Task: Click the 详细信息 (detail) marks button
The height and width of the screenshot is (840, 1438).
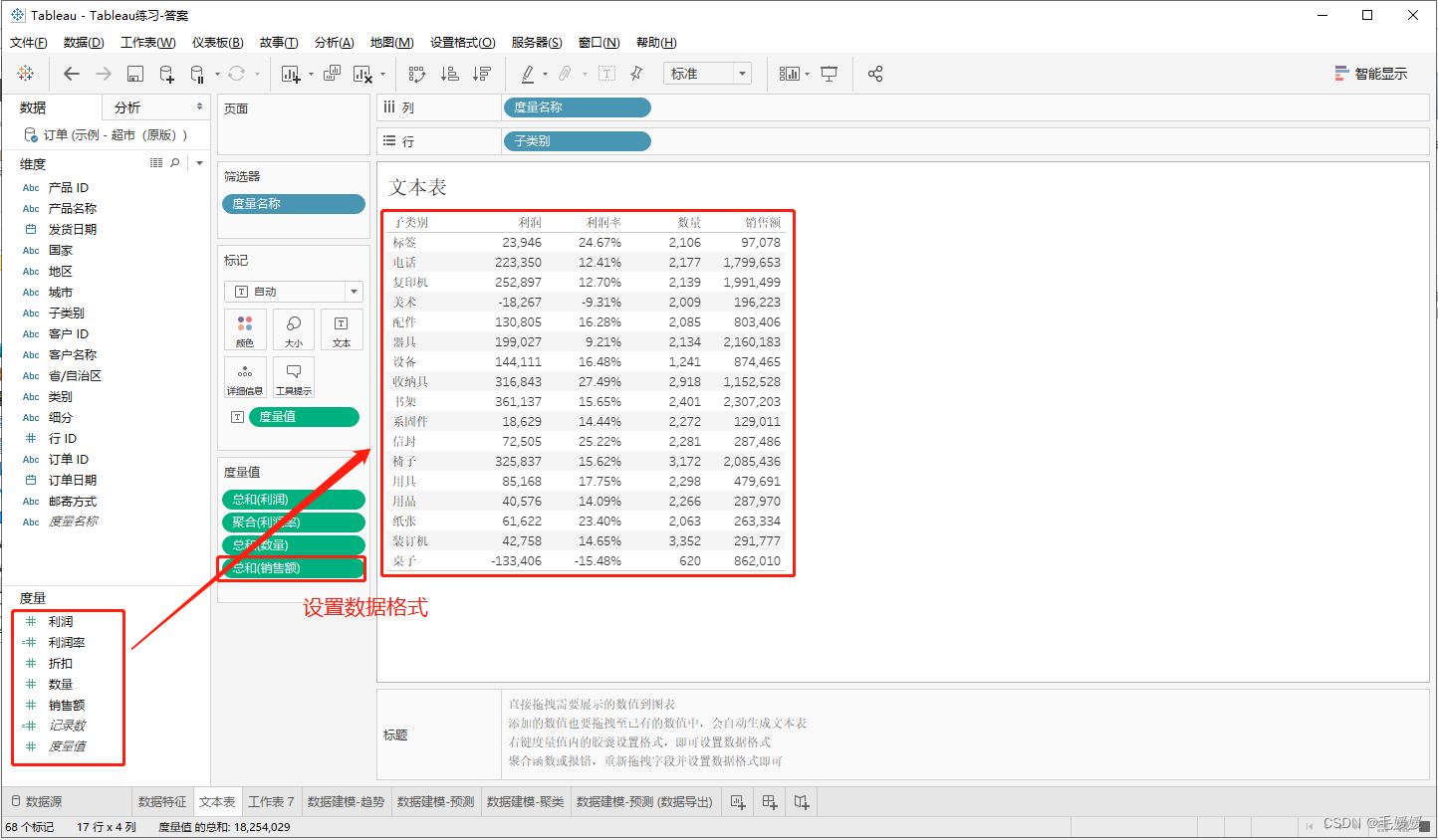Action: click(245, 377)
